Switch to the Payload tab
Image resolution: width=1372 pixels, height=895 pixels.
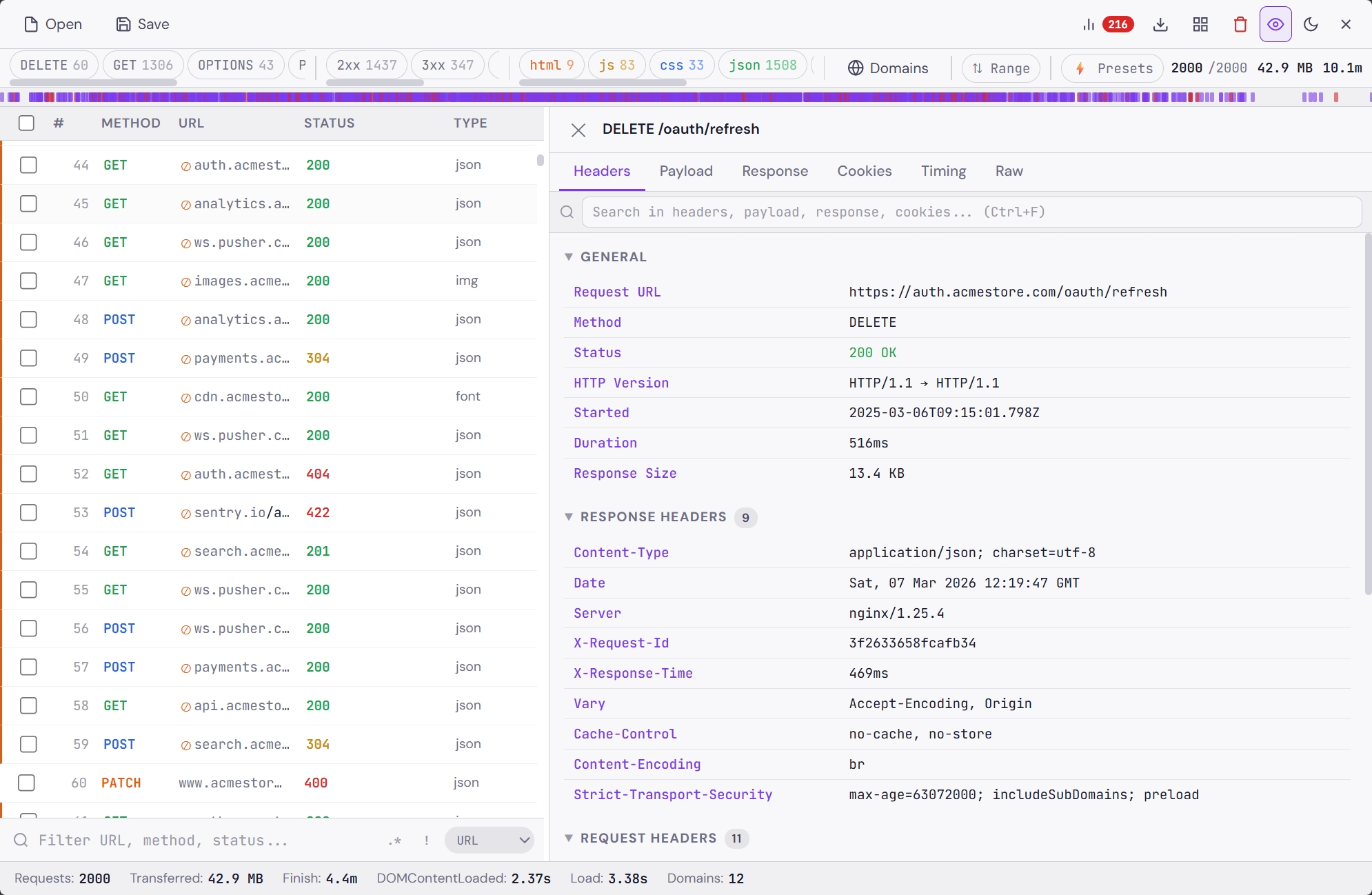685,171
